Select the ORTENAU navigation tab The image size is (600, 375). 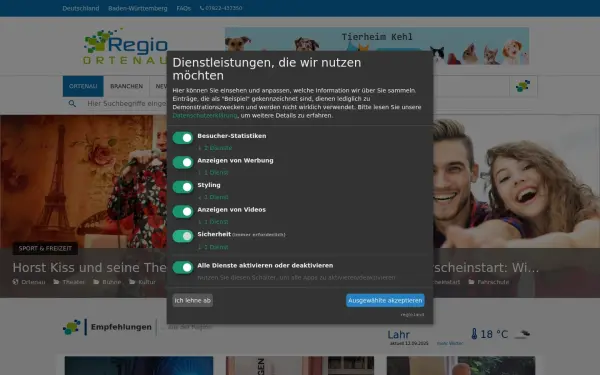point(83,86)
